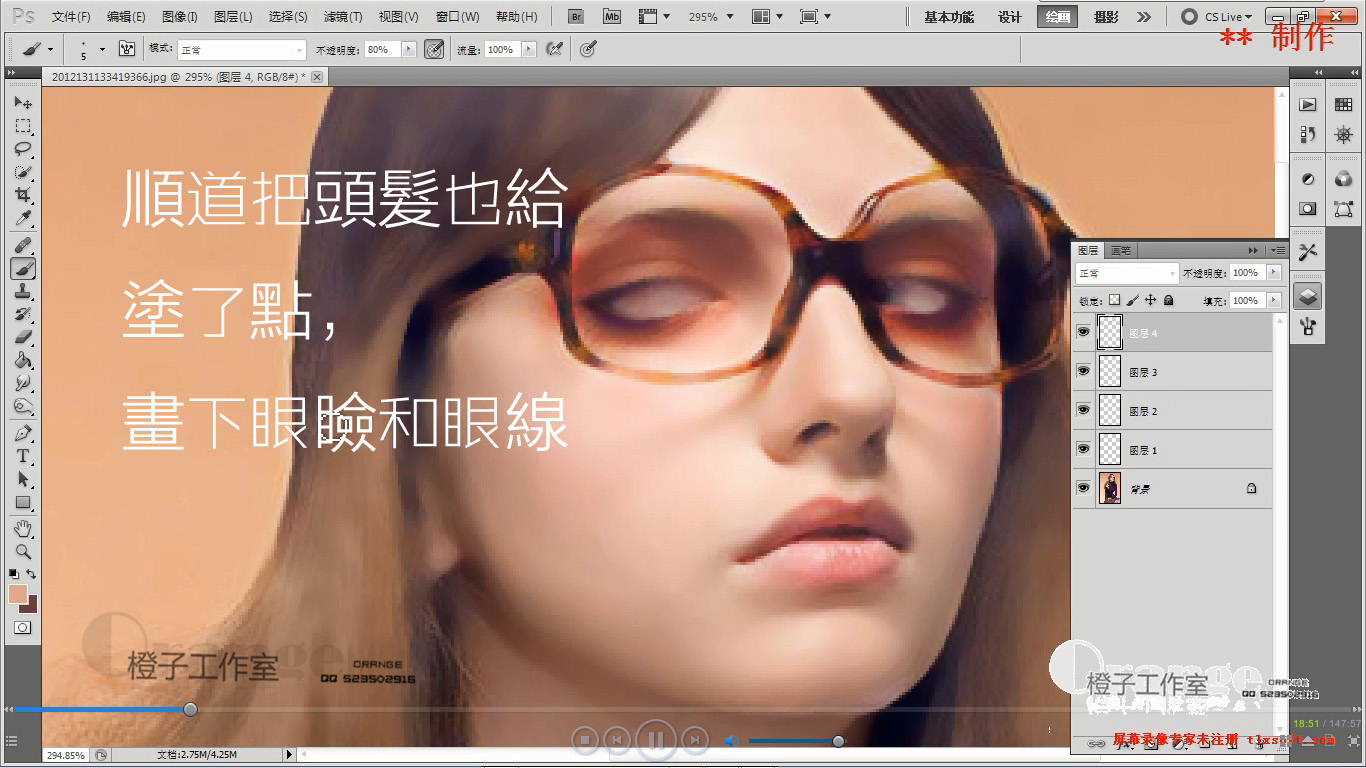Select the Zoom tool
The width and height of the screenshot is (1366, 768).
23,552
